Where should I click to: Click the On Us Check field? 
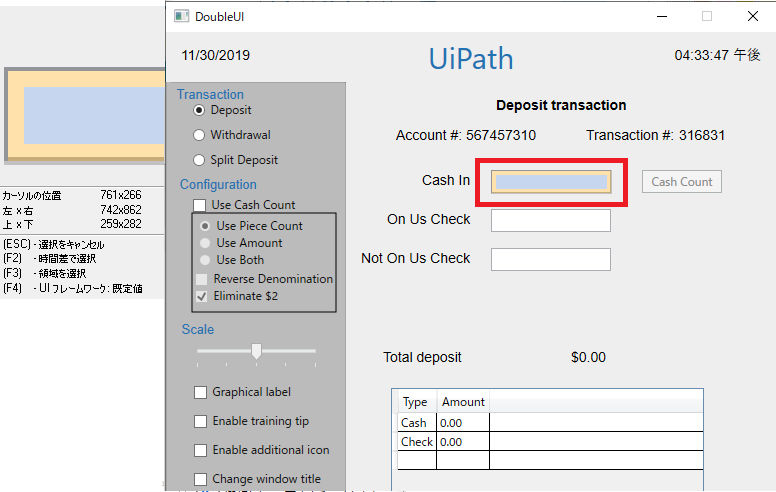point(551,220)
